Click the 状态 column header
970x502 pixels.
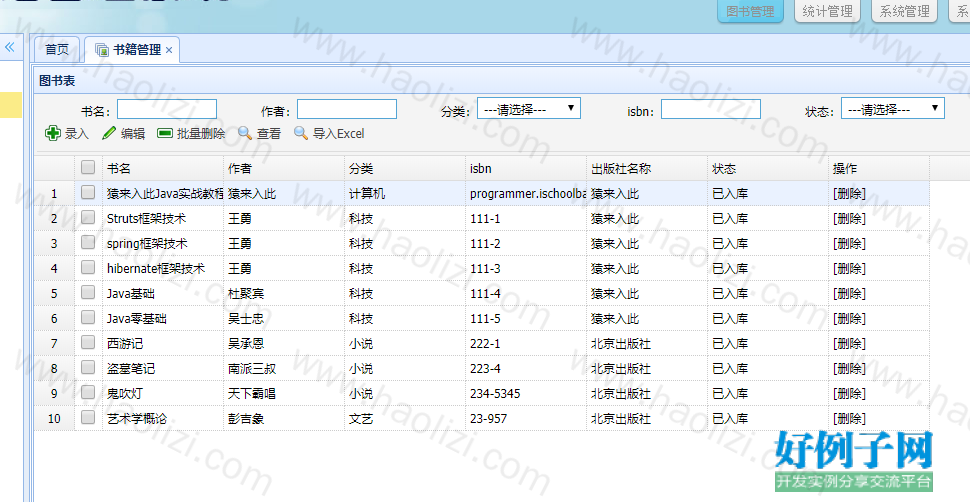pyautogui.click(x=768, y=168)
